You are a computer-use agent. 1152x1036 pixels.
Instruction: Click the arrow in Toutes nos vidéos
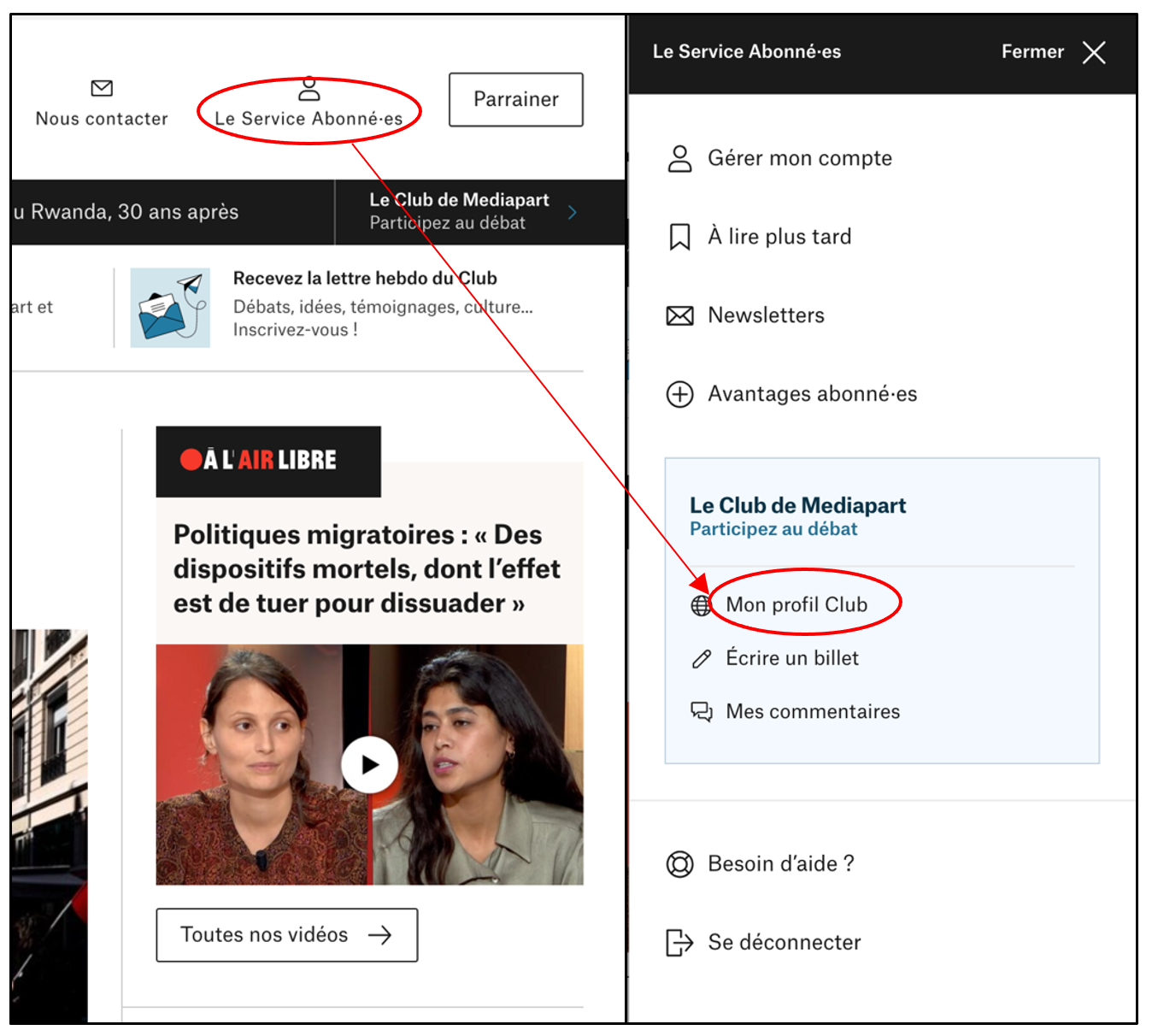[380, 935]
